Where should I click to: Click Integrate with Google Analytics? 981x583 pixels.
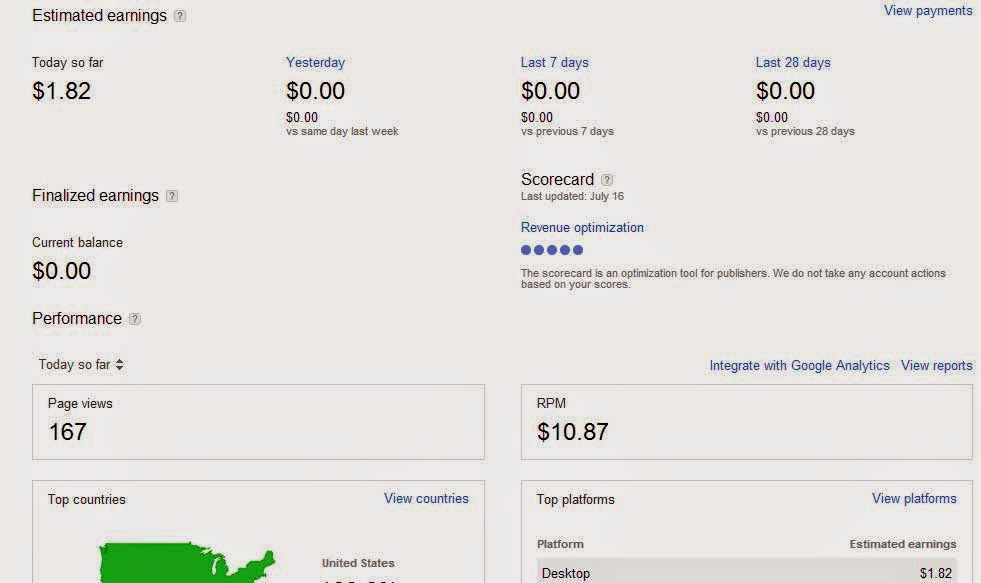click(799, 365)
